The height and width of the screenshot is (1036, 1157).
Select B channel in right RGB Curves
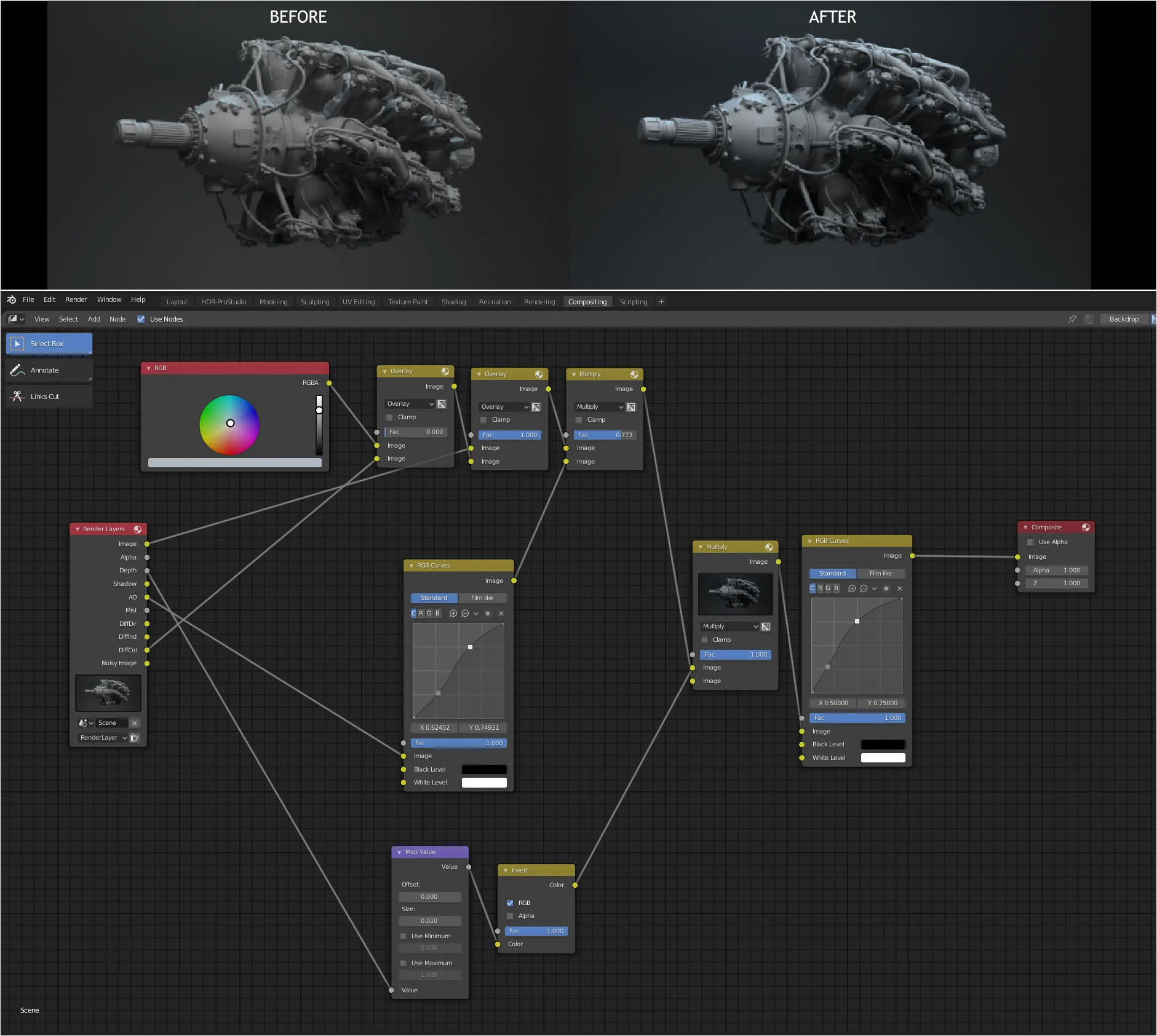click(x=836, y=588)
